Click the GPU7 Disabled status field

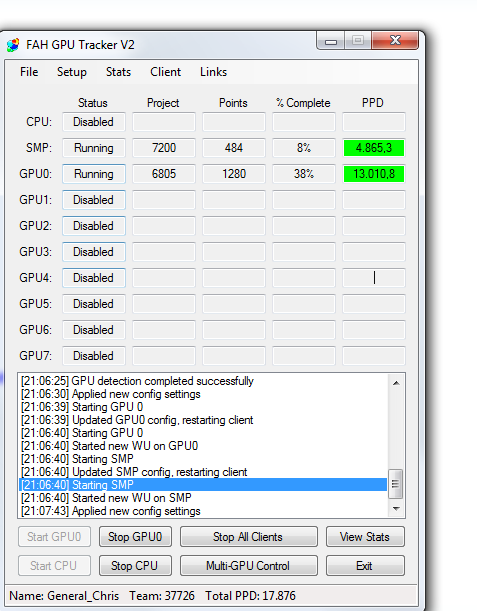pyautogui.click(x=94, y=356)
